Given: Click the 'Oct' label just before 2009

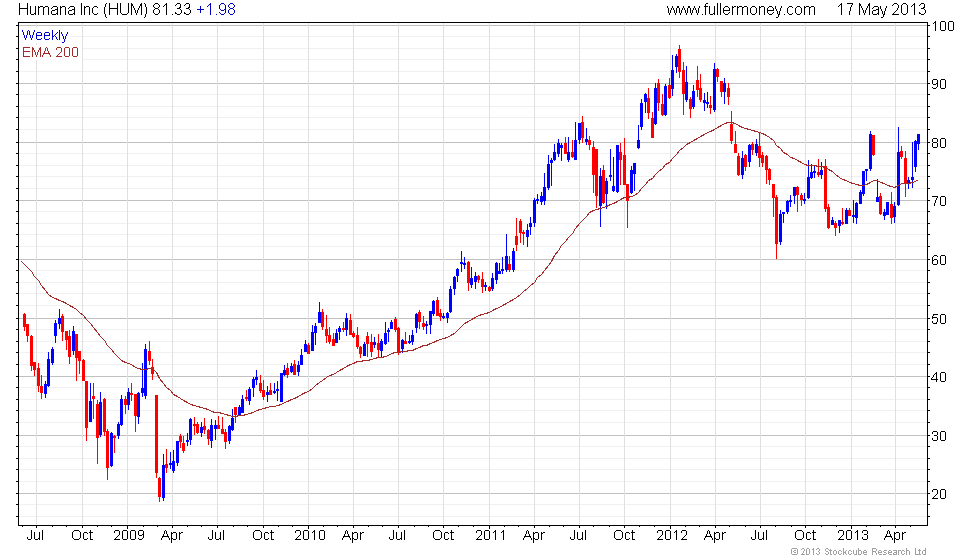Looking at the screenshot, I should click(x=82, y=536).
